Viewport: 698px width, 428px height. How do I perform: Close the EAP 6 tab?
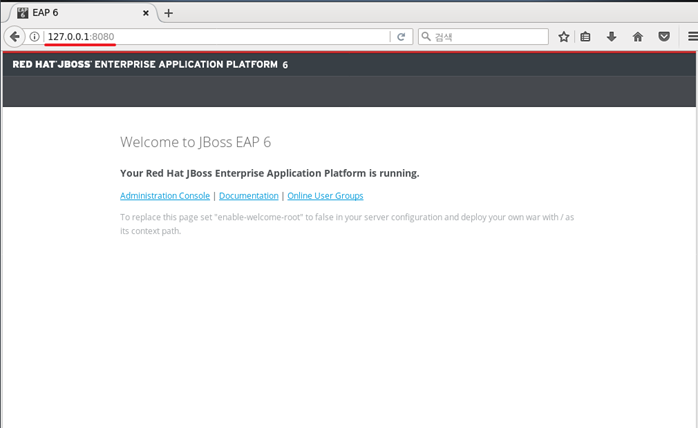(x=146, y=13)
